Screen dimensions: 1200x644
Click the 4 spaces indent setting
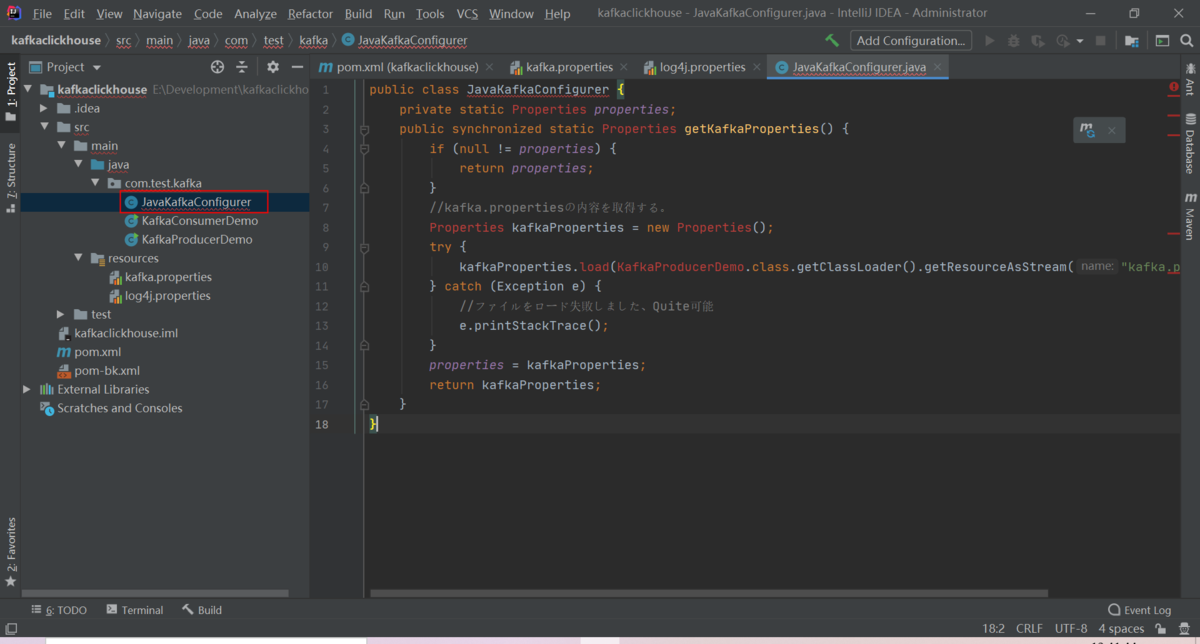[x=1121, y=629]
